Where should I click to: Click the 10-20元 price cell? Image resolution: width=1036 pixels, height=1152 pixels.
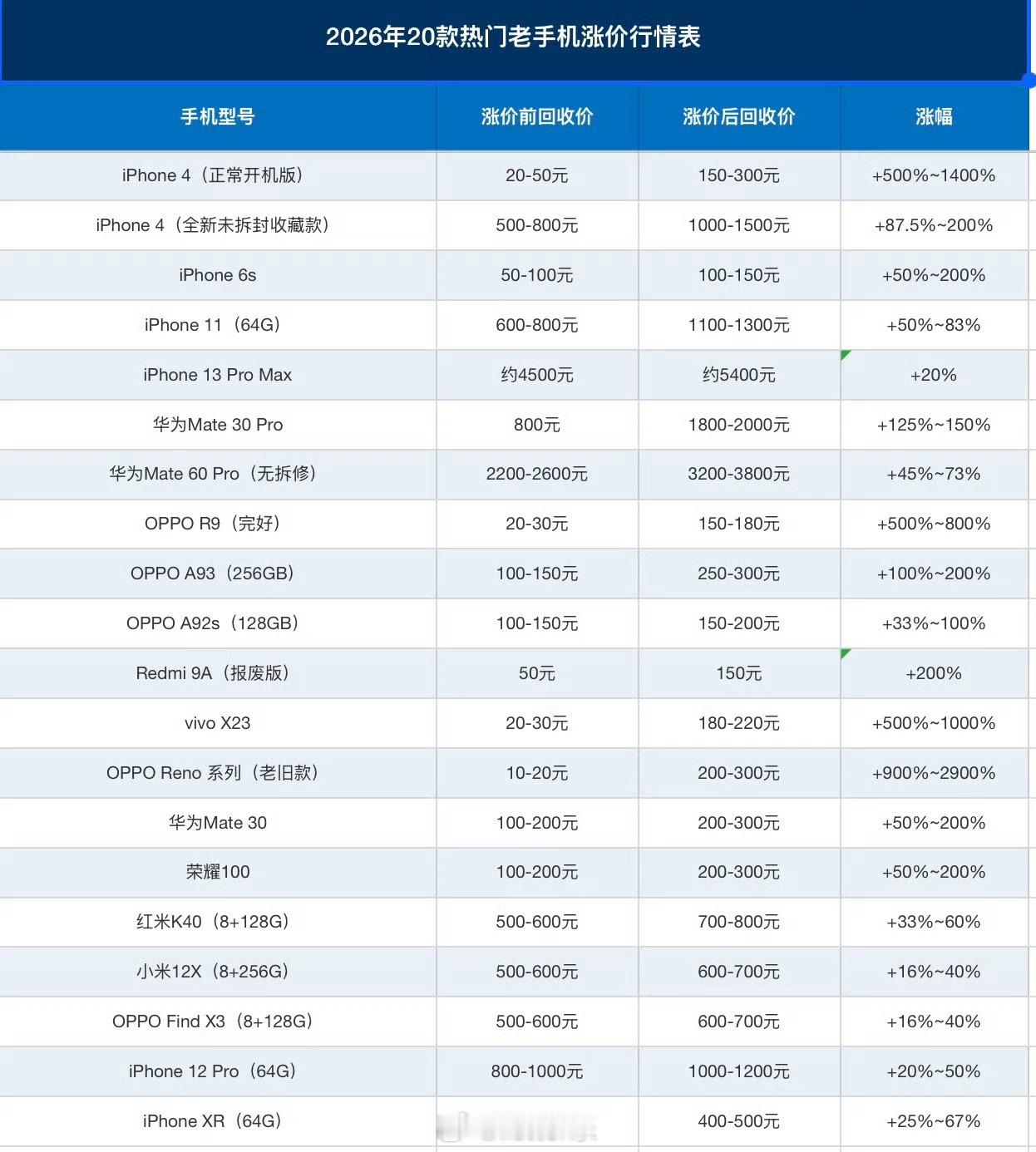pyautogui.click(x=537, y=773)
